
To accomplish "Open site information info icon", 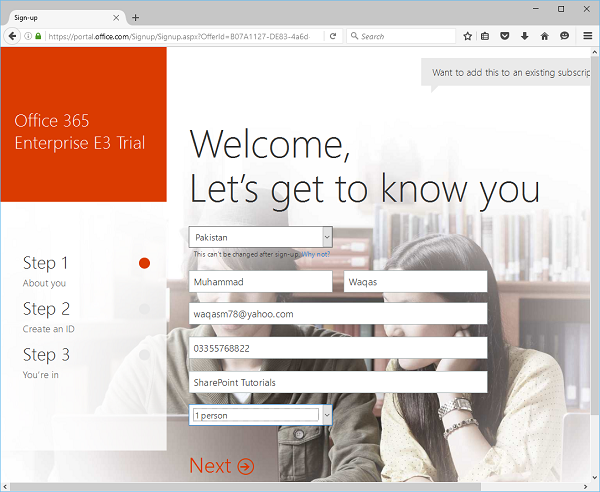I will (x=28, y=36).
